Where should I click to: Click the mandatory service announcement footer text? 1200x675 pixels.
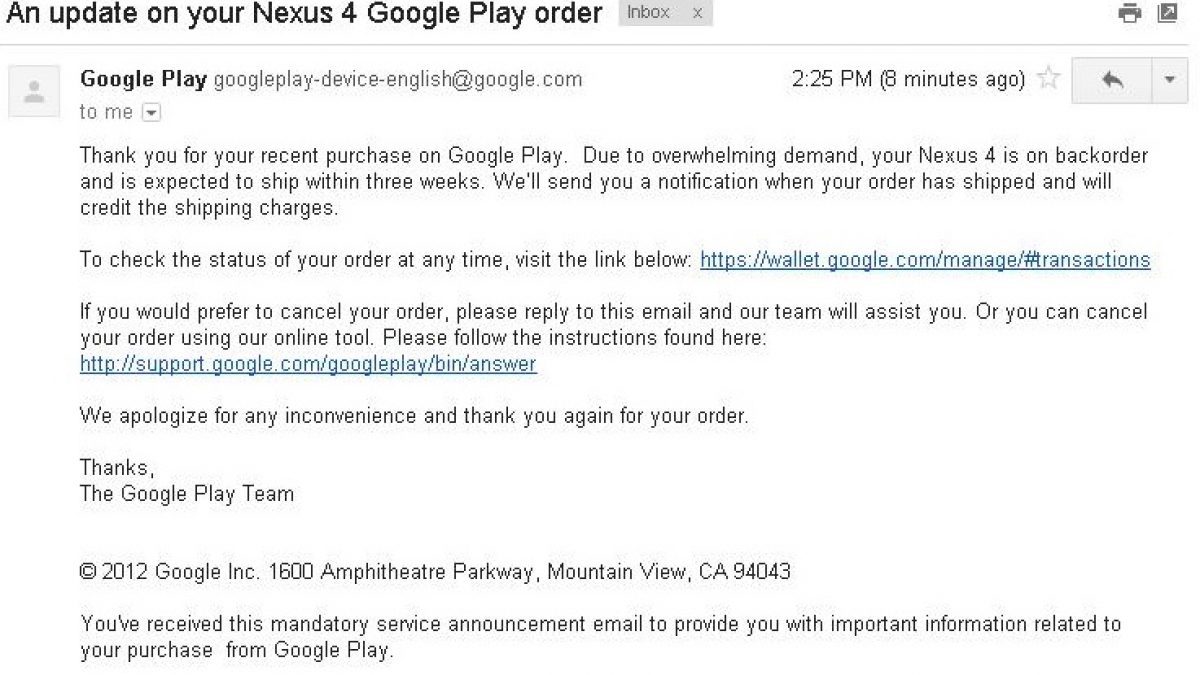600,637
